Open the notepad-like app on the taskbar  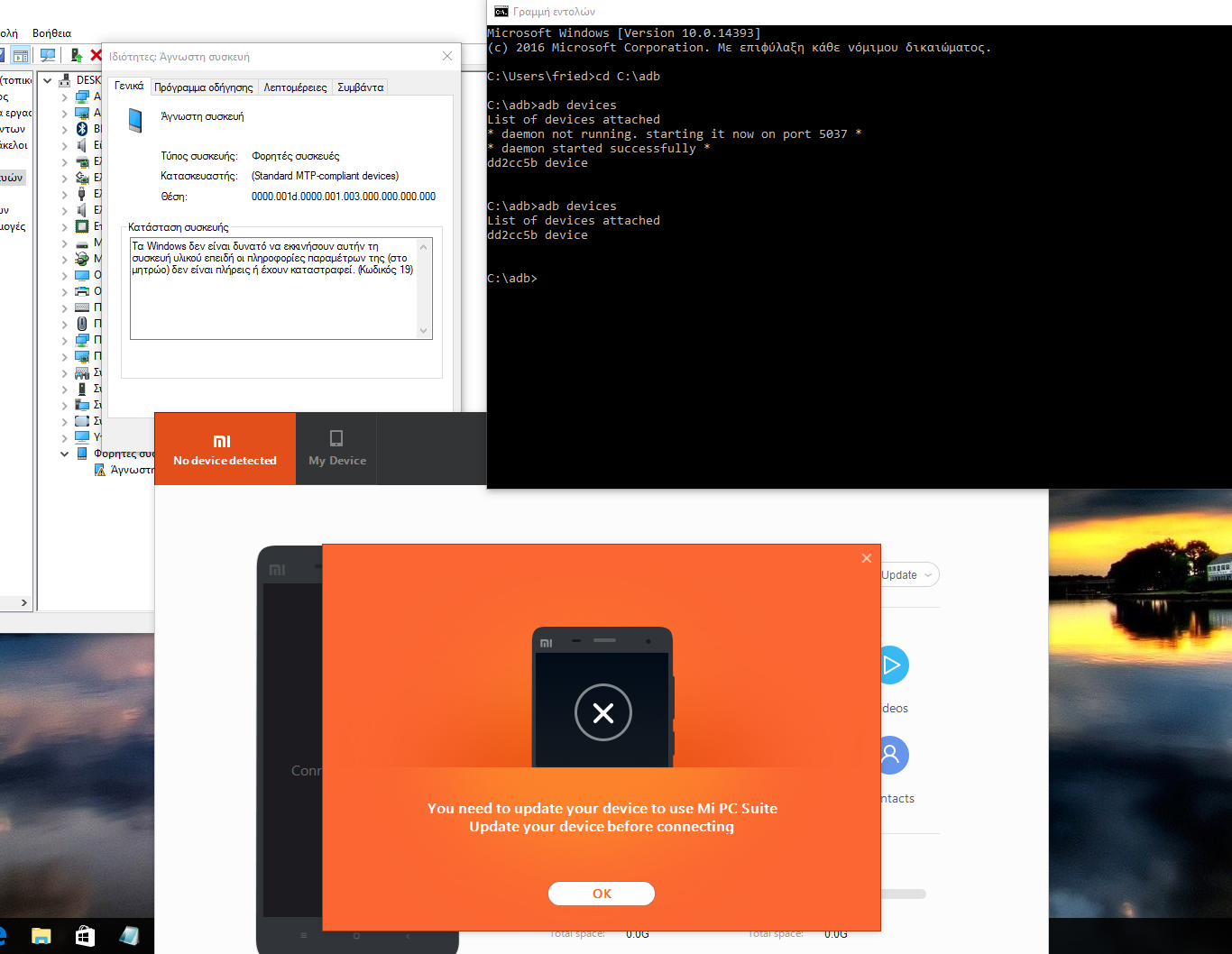[129, 936]
